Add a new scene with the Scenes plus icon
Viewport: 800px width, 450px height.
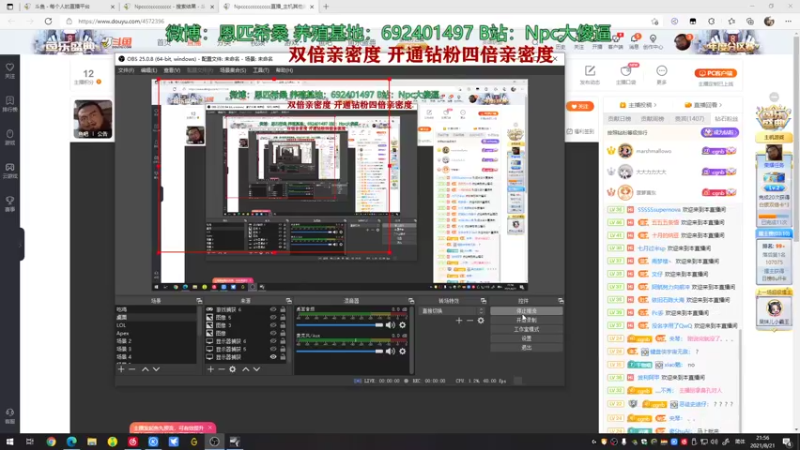(121, 369)
